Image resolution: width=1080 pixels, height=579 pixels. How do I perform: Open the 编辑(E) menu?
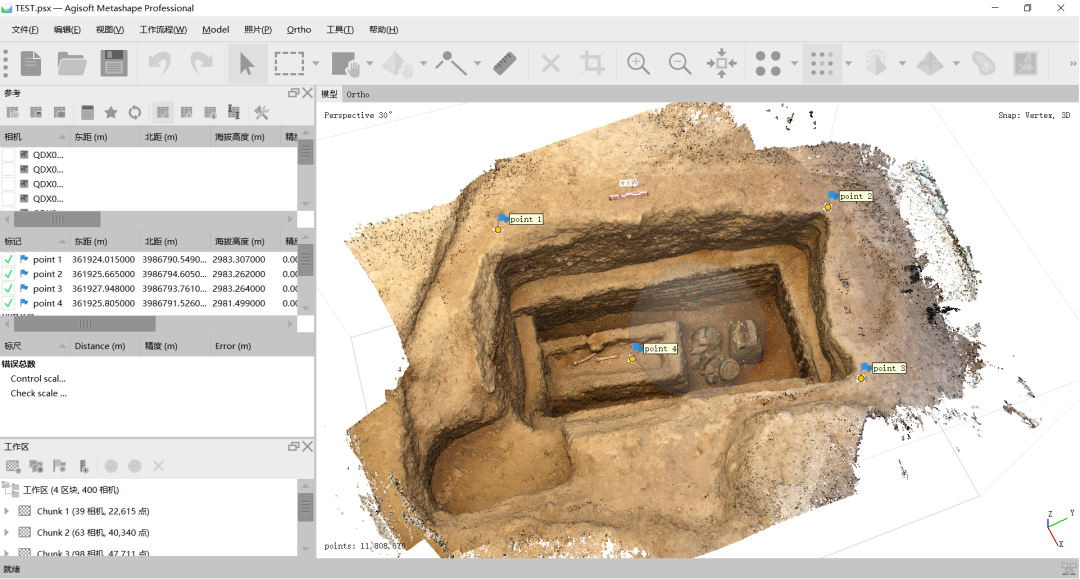pos(67,30)
